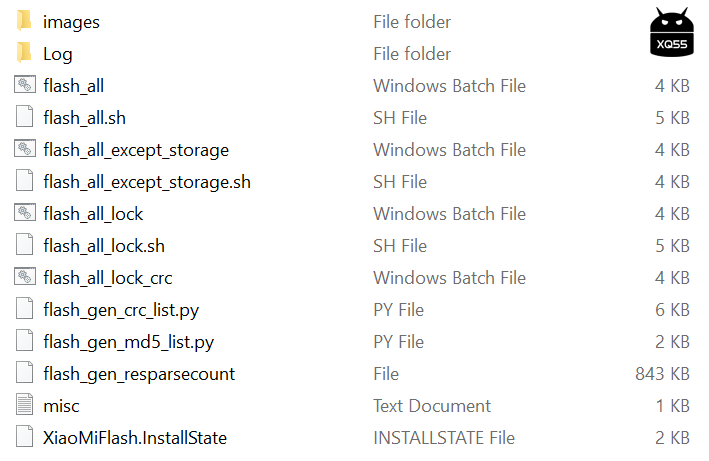709x461 pixels.
Task: Click the XiaoMiFlash.InstallState file icon
Action: click(x=25, y=437)
